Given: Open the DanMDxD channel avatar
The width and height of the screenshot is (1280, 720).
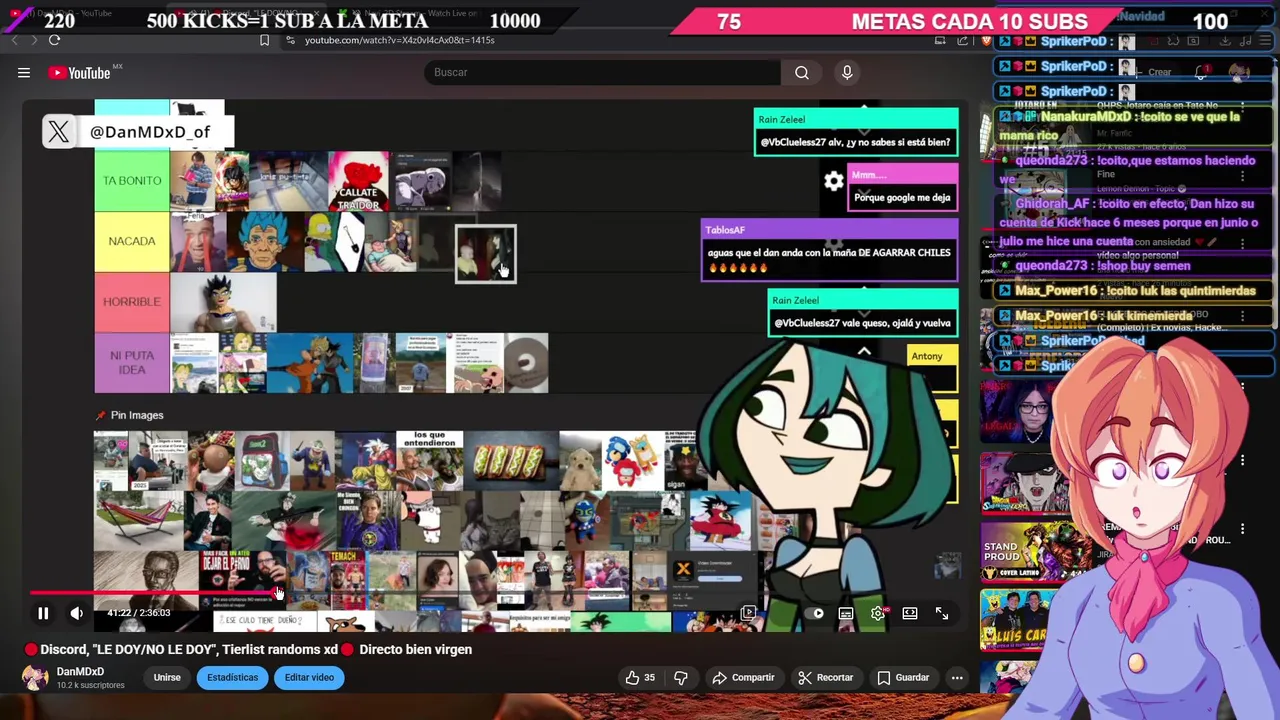Looking at the screenshot, I should (35, 677).
